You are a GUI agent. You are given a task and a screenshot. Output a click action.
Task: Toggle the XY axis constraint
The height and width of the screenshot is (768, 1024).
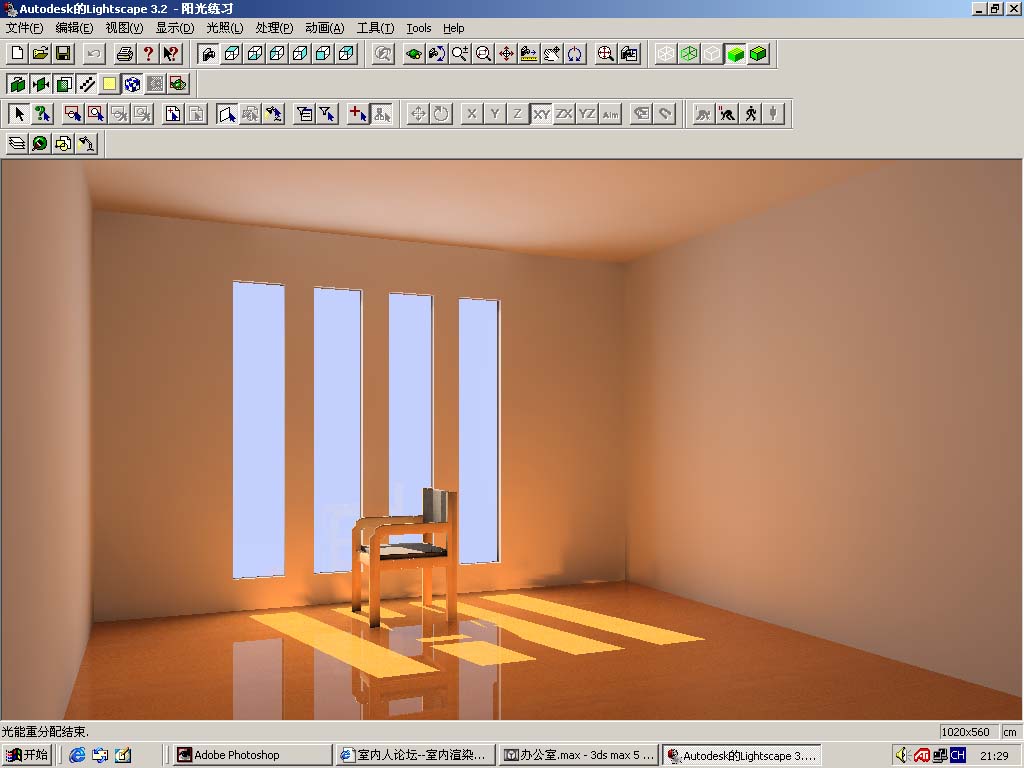541,114
